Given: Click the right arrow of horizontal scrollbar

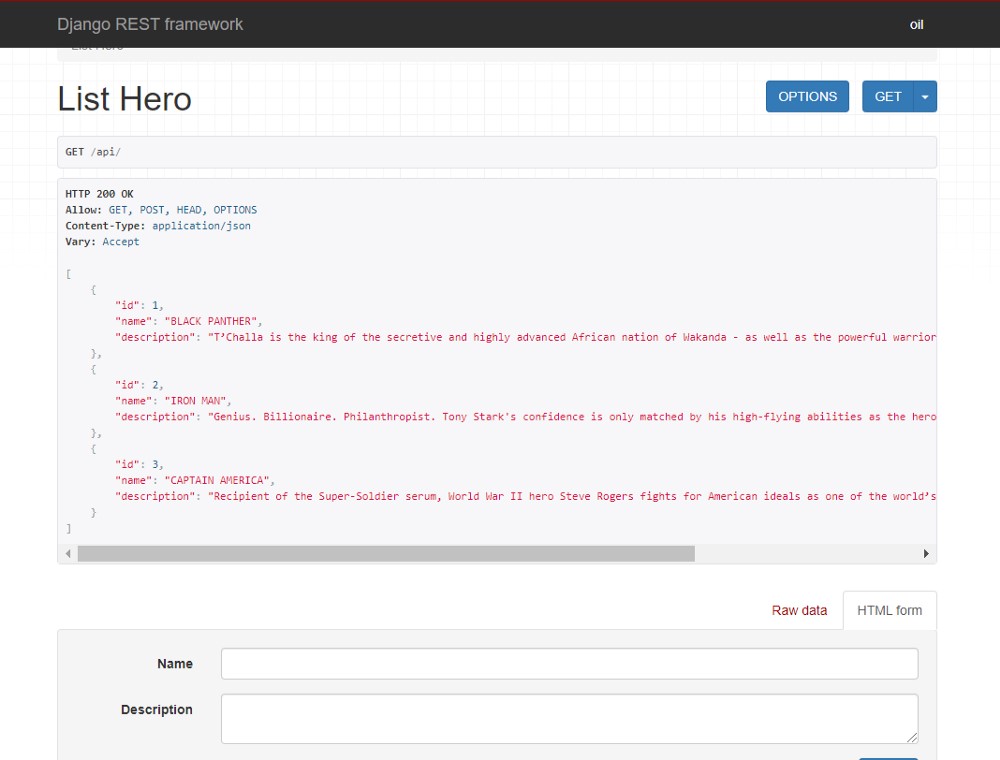Looking at the screenshot, I should [925, 553].
